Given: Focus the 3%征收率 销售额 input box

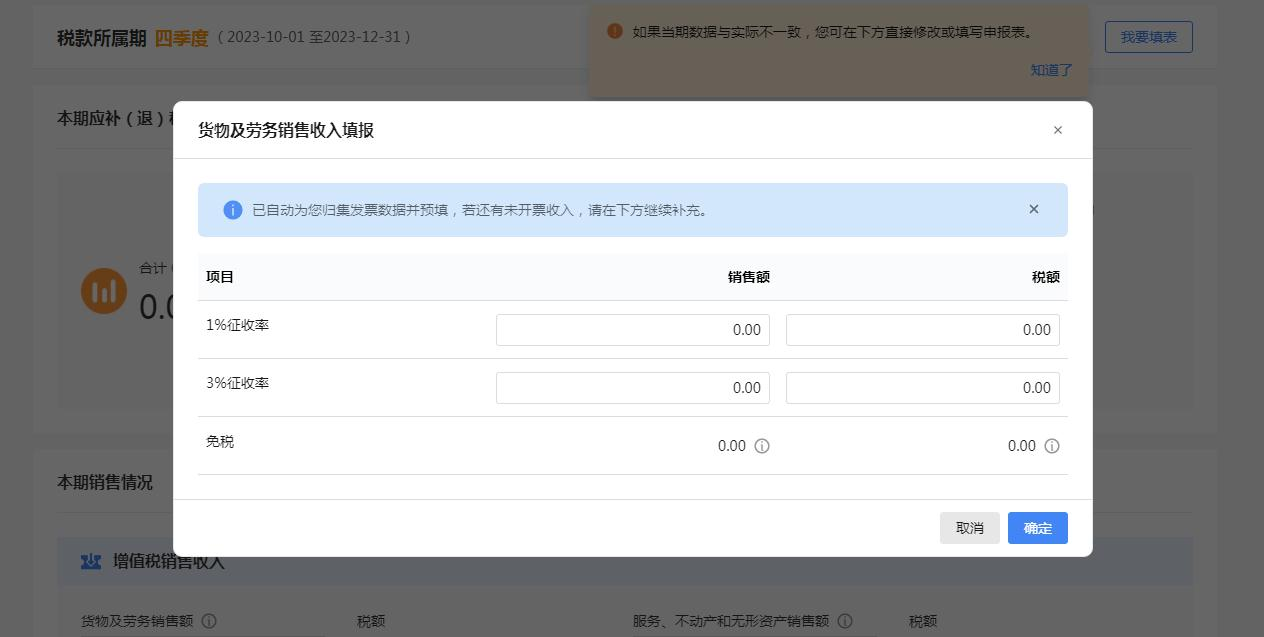Looking at the screenshot, I should 632,388.
